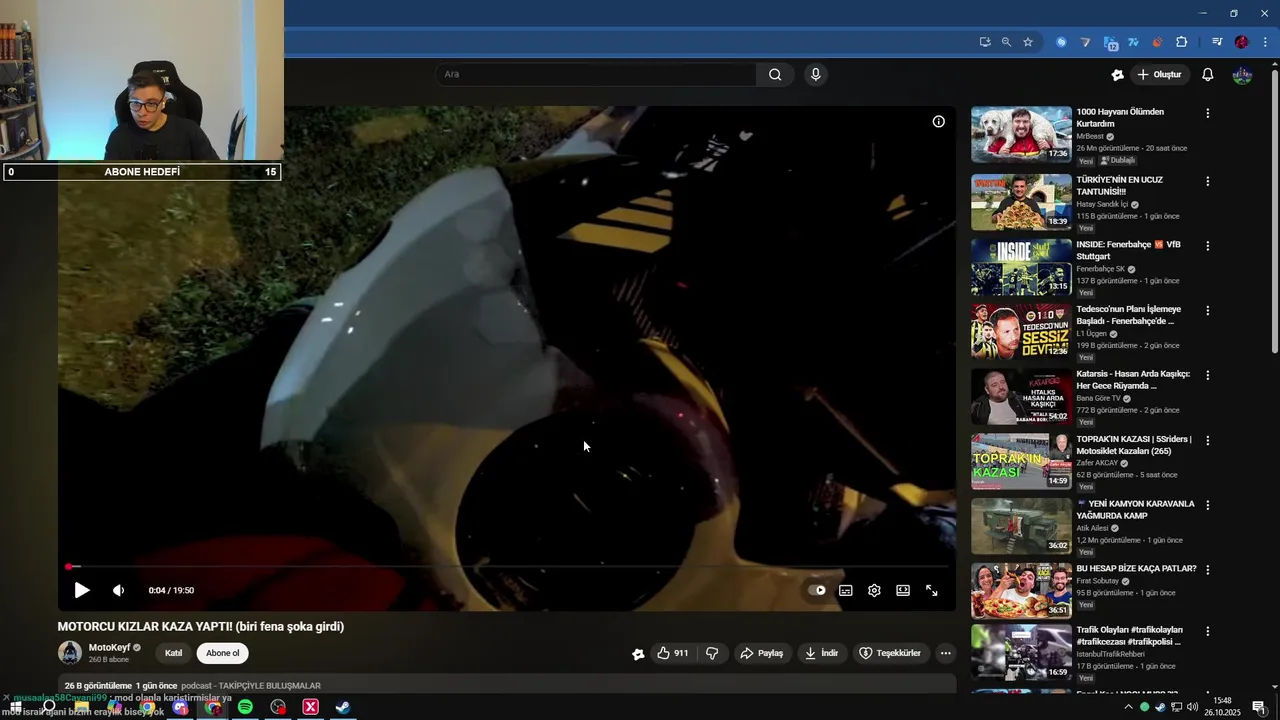The image size is (1280, 720).
Task: Play the video with the play button
Action: (82, 590)
